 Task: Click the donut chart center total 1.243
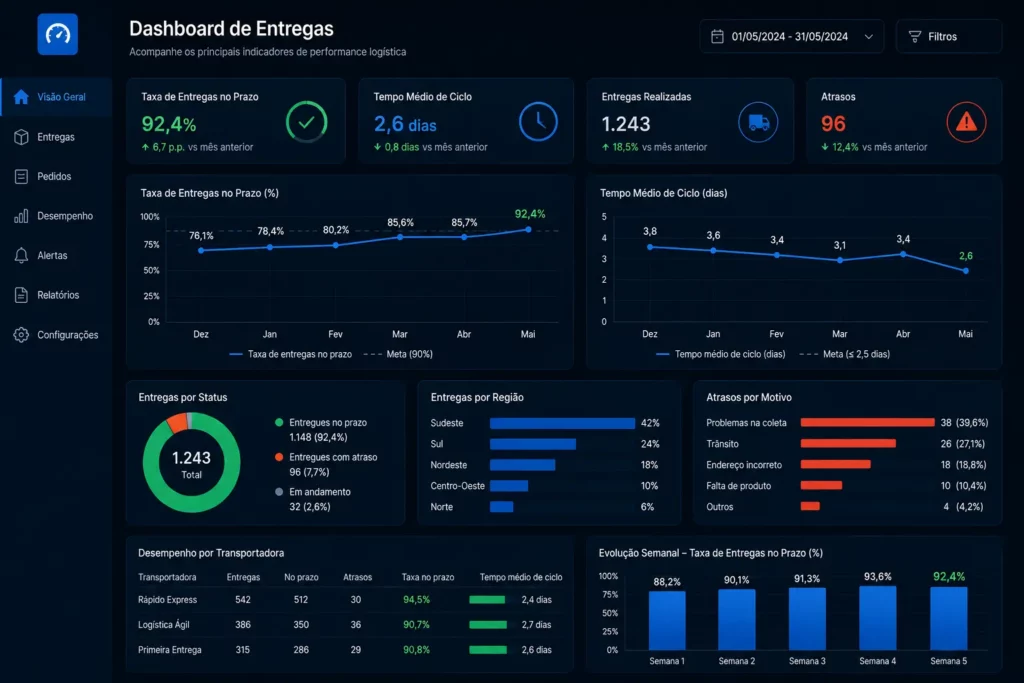pos(191,458)
